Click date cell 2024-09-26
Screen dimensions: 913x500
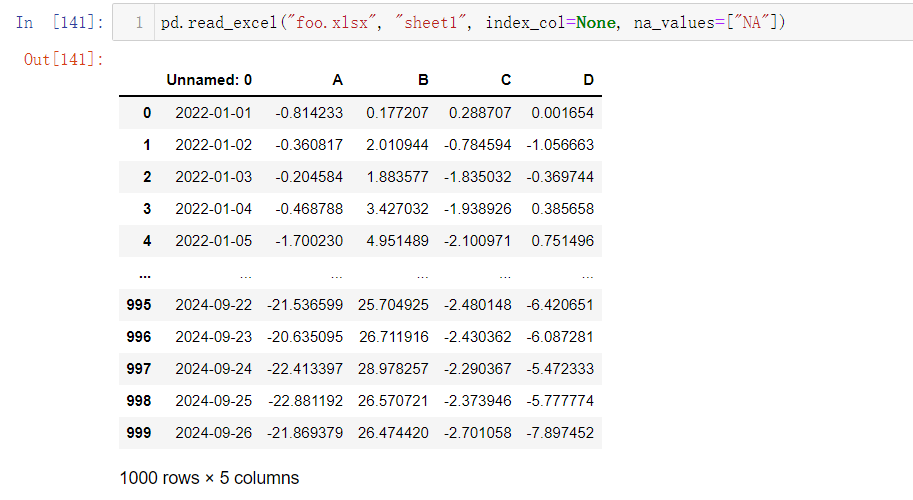point(214,433)
